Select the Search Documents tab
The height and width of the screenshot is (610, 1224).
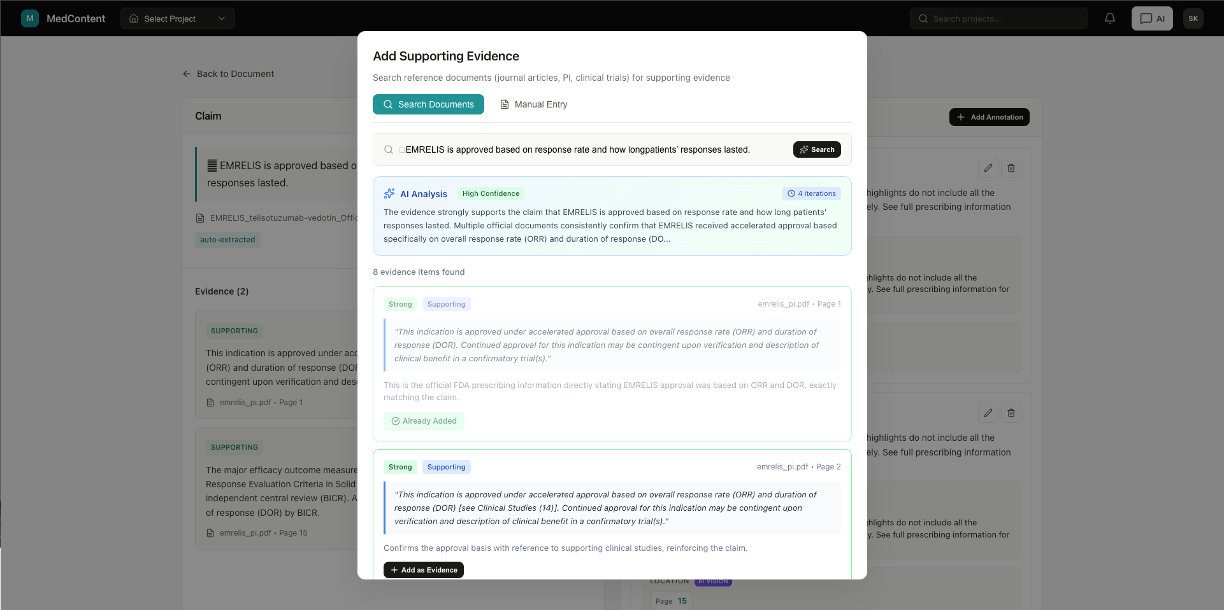click(x=428, y=103)
